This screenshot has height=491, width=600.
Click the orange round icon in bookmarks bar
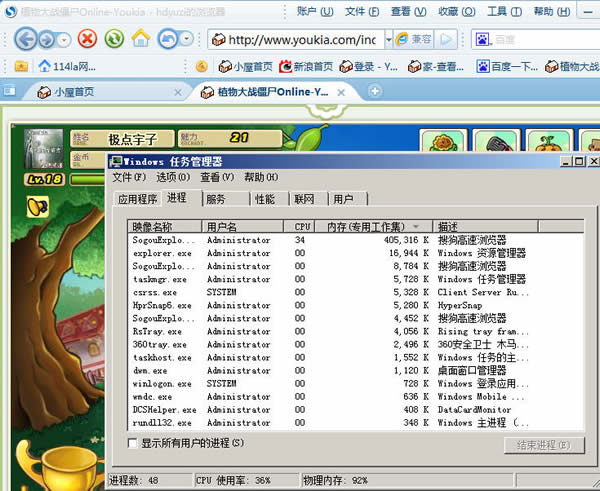[x=202, y=67]
